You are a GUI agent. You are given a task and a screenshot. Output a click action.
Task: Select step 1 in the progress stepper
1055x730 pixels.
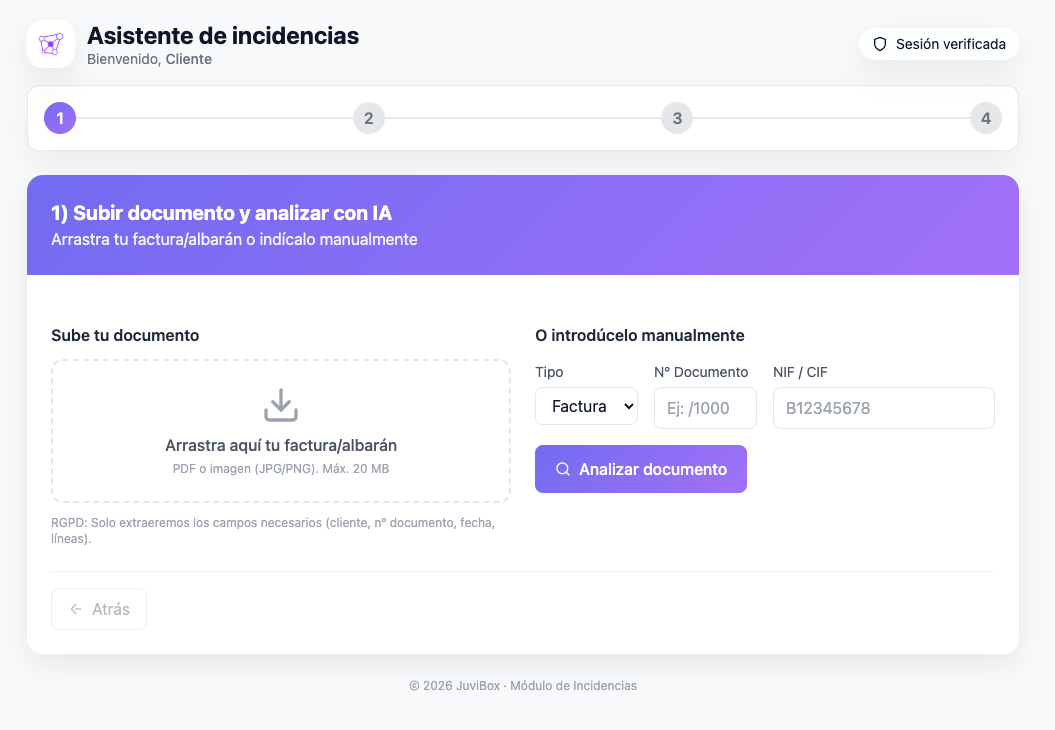point(60,118)
